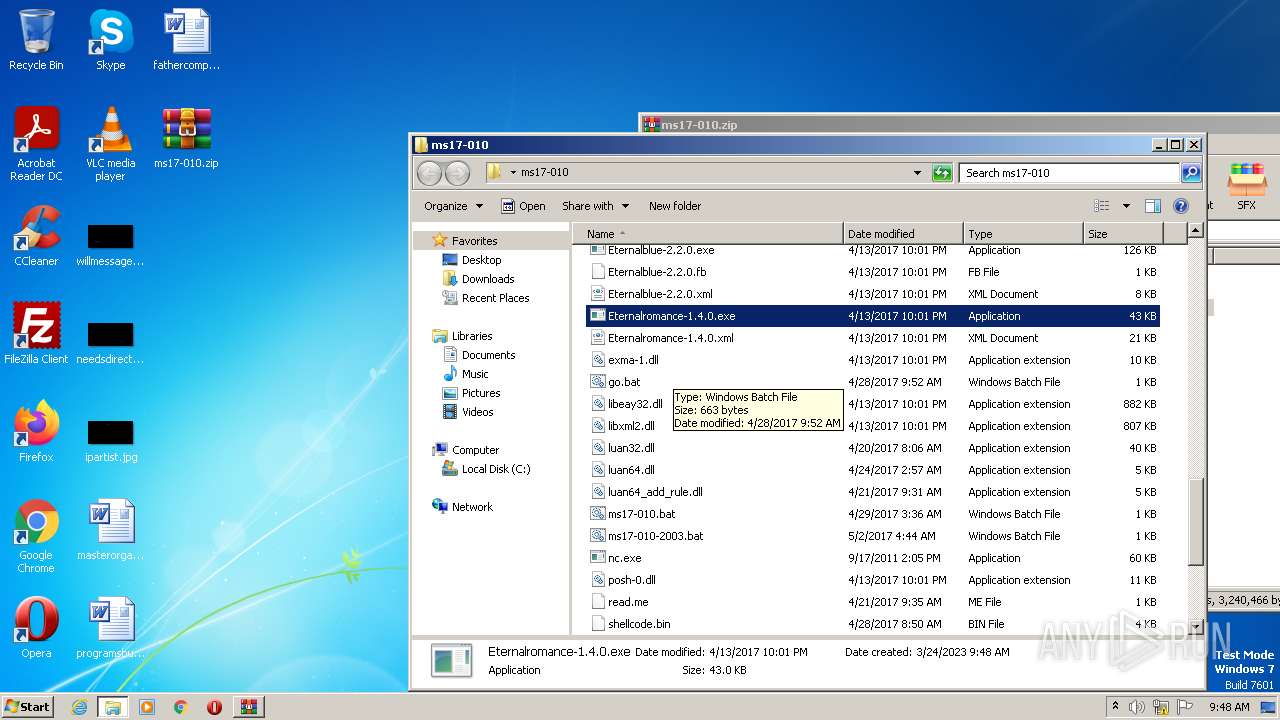This screenshot has height=720, width=1280.
Task: Open the Organize dropdown menu
Action: click(x=453, y=206)
